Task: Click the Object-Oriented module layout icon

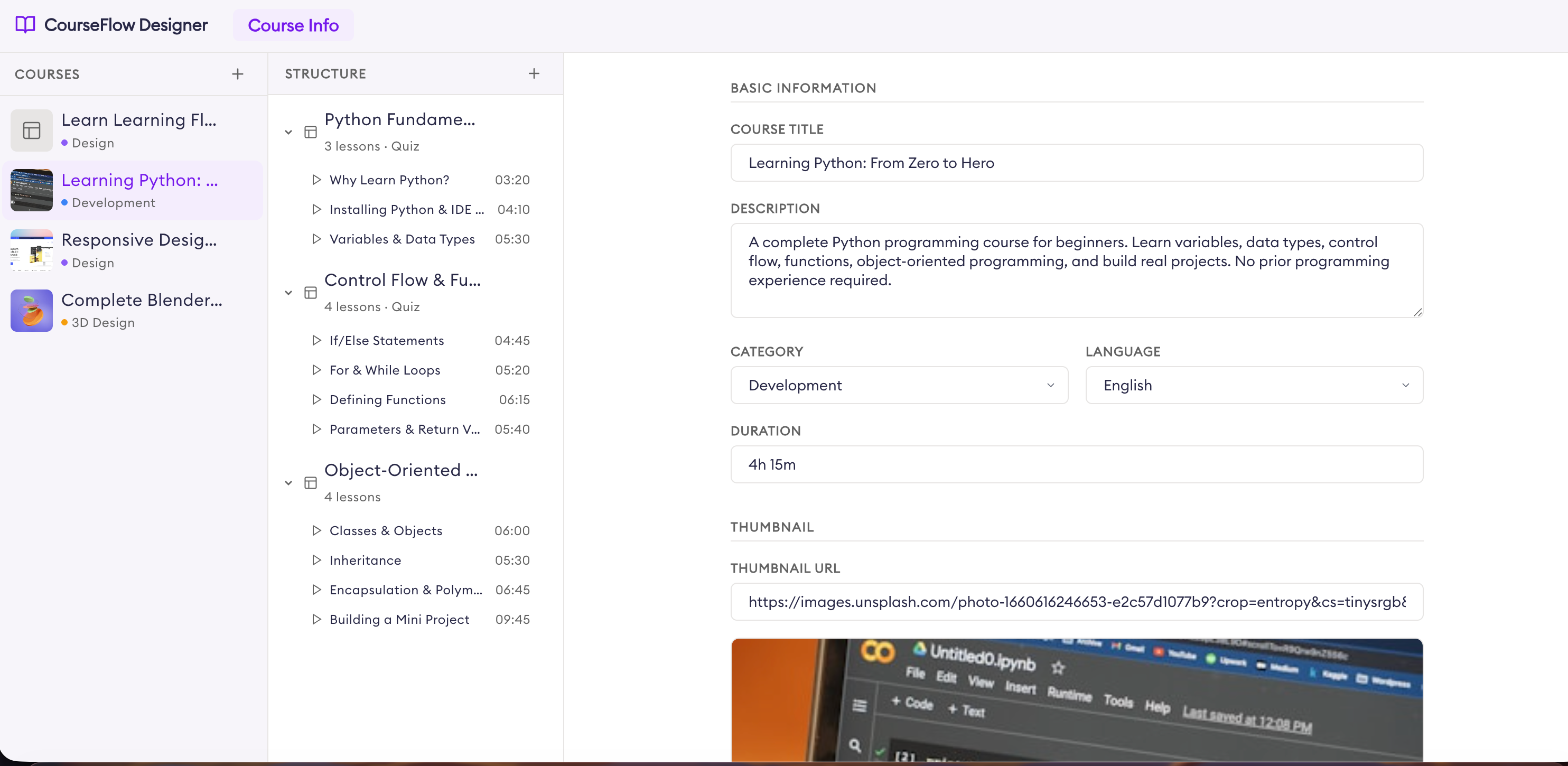Action: (311, 482)
